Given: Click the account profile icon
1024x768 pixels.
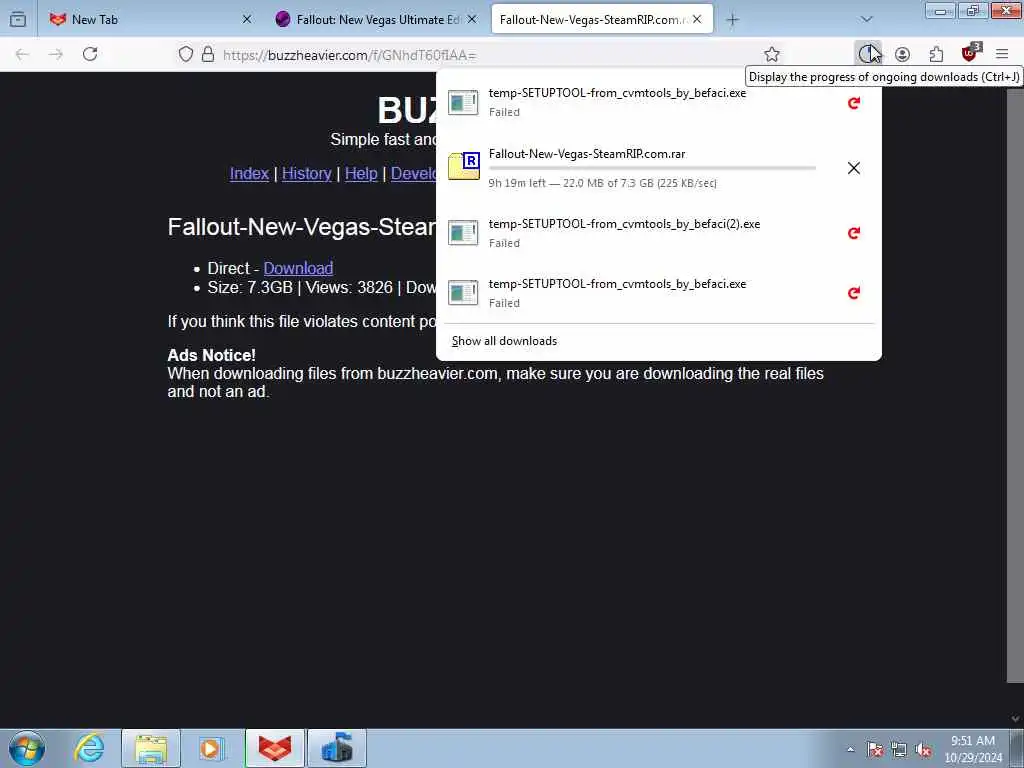Looking at the screenshot, I should pyautogui.click(x=902, y=54).
